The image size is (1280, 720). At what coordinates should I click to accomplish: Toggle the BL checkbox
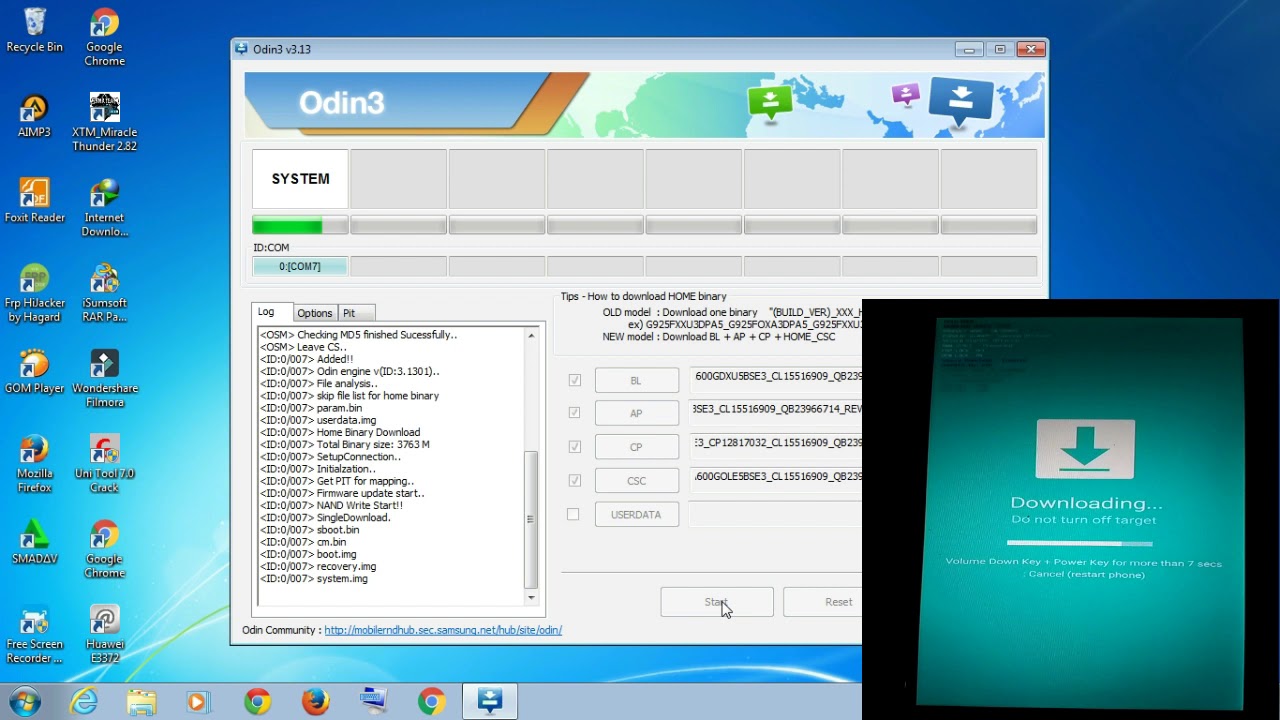[574, 380]
